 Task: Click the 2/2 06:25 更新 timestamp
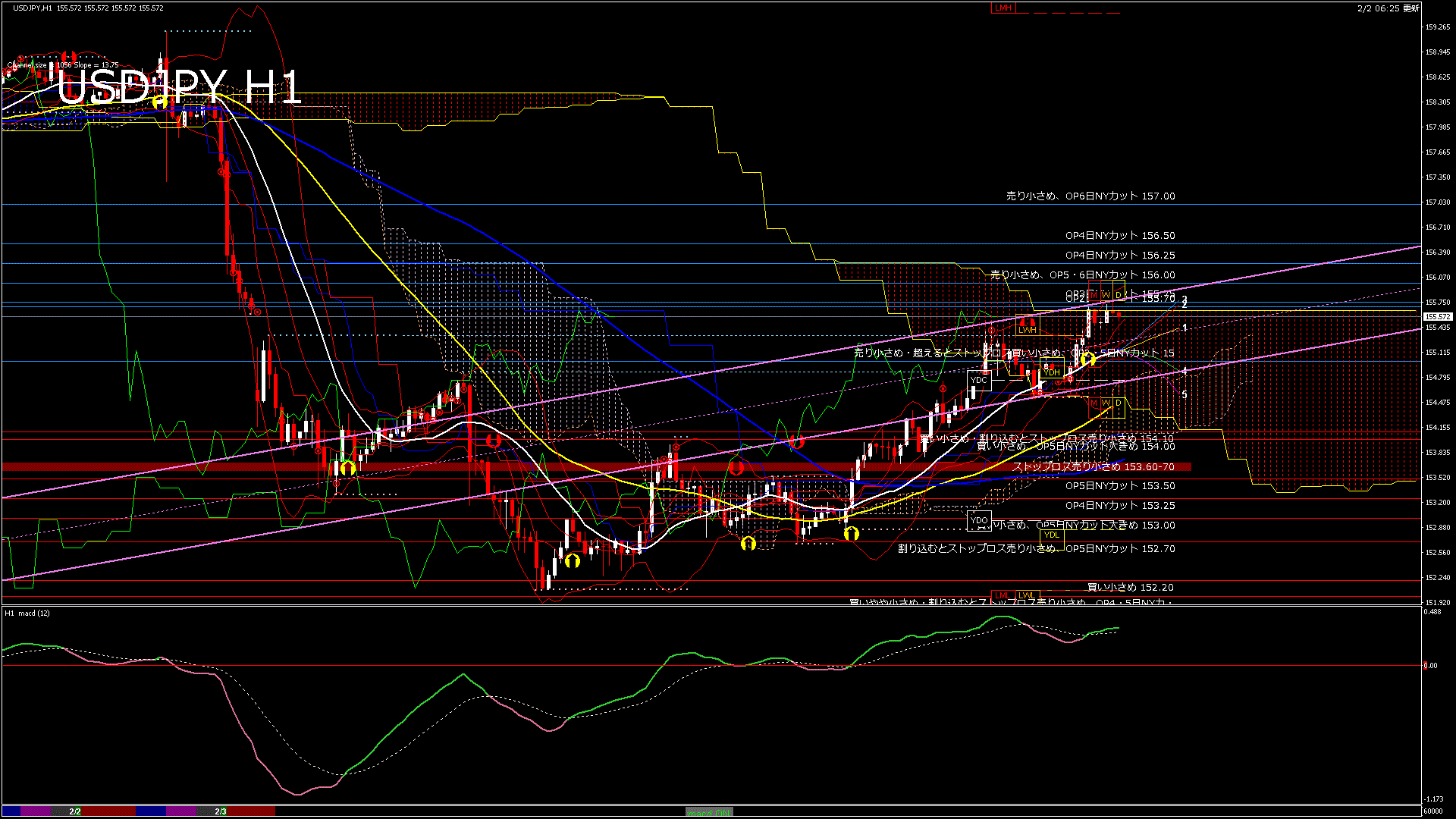pos(1388,8)
